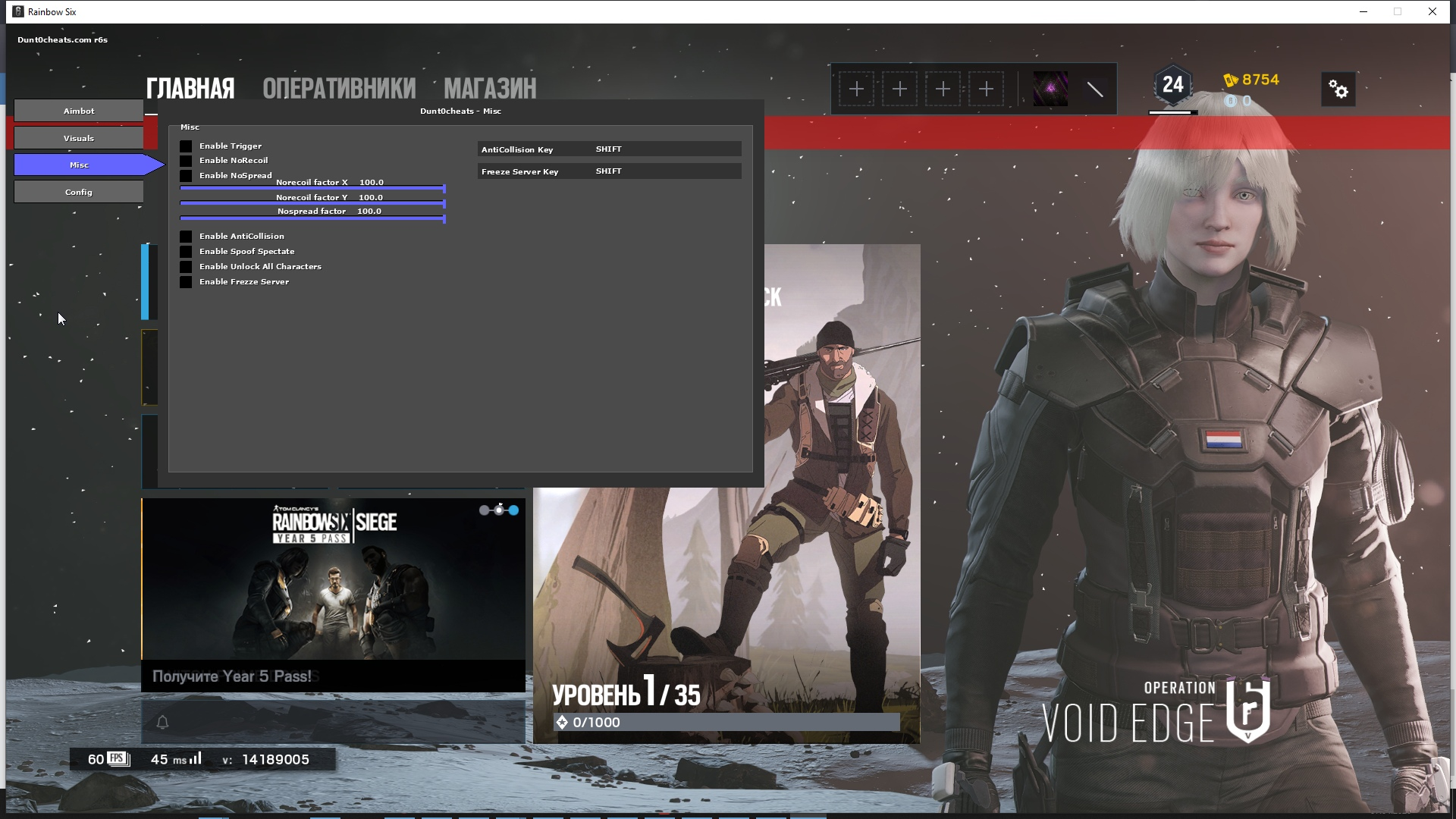This screenshot has width=1456, height=819.
Task: Check Enable Unlock All Characters
Action: point(186,267)
